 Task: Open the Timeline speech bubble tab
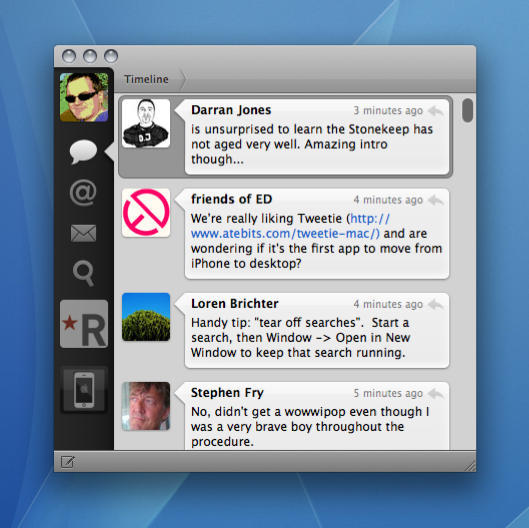[x=83, y=151]
